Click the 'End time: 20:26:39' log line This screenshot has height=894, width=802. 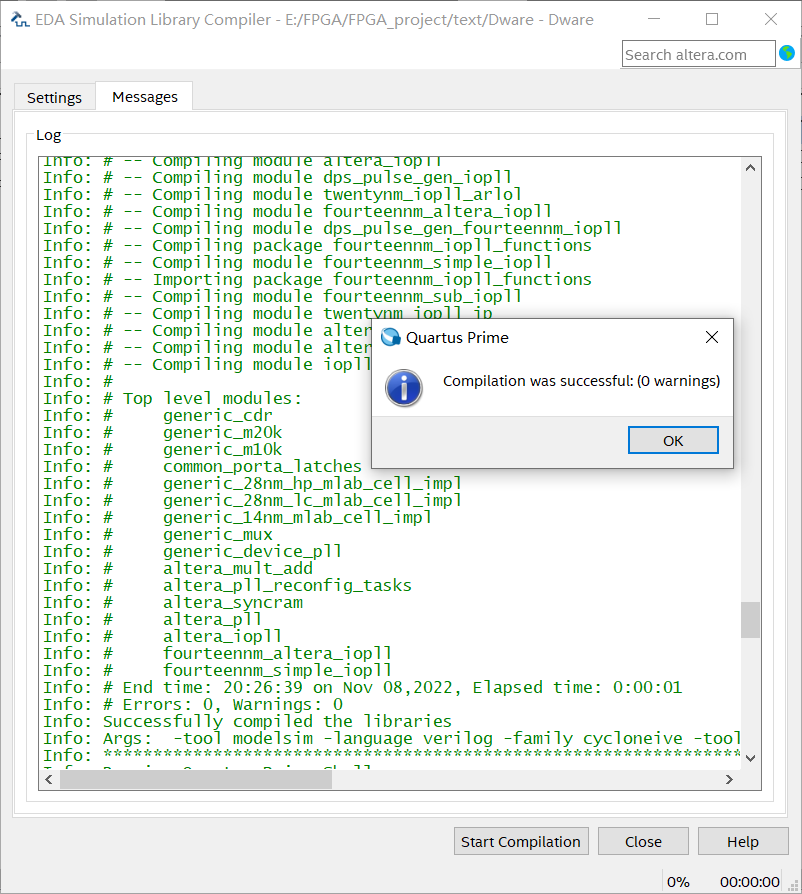[x=363, y=687]
